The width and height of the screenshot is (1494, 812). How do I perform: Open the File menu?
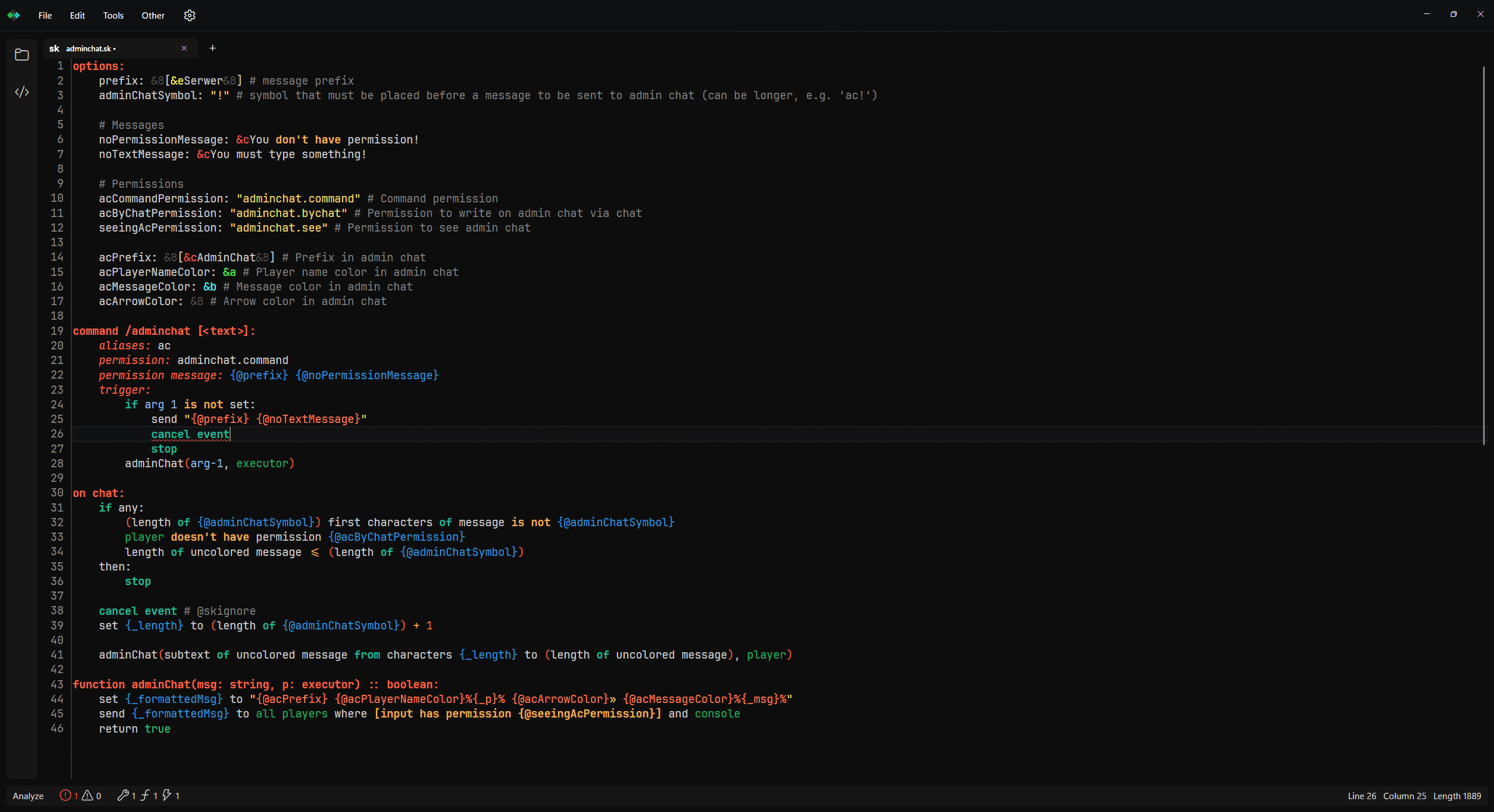(45, 16)
